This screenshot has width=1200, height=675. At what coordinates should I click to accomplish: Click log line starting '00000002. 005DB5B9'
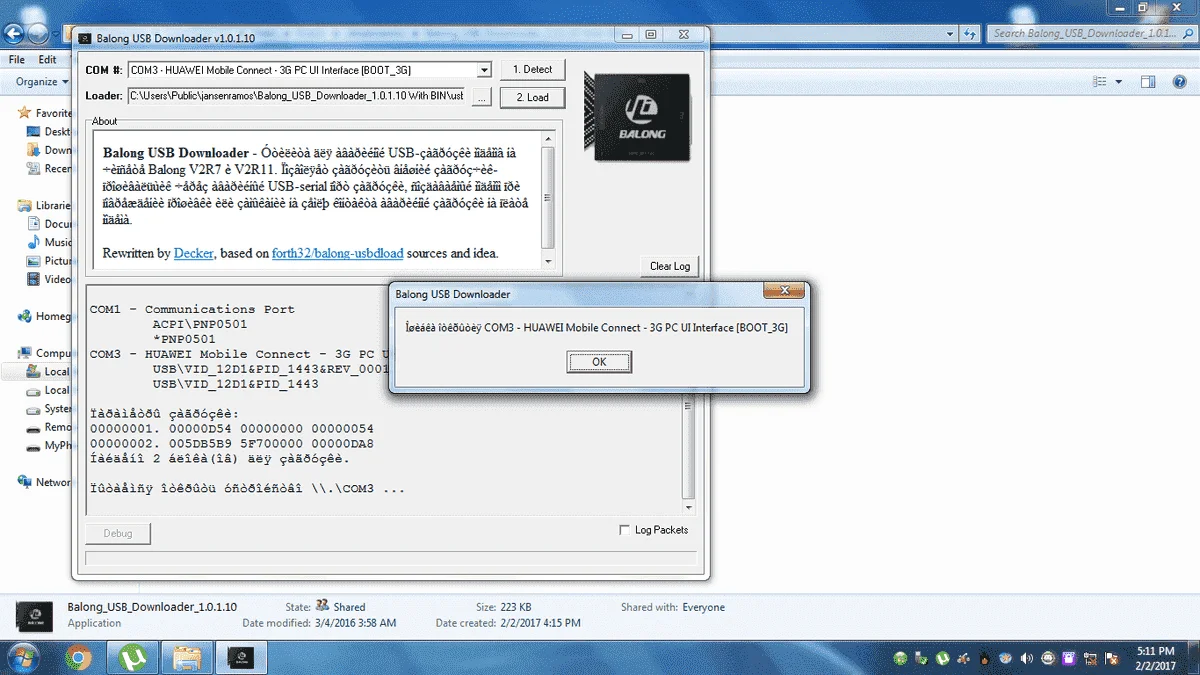click(231, 444)
